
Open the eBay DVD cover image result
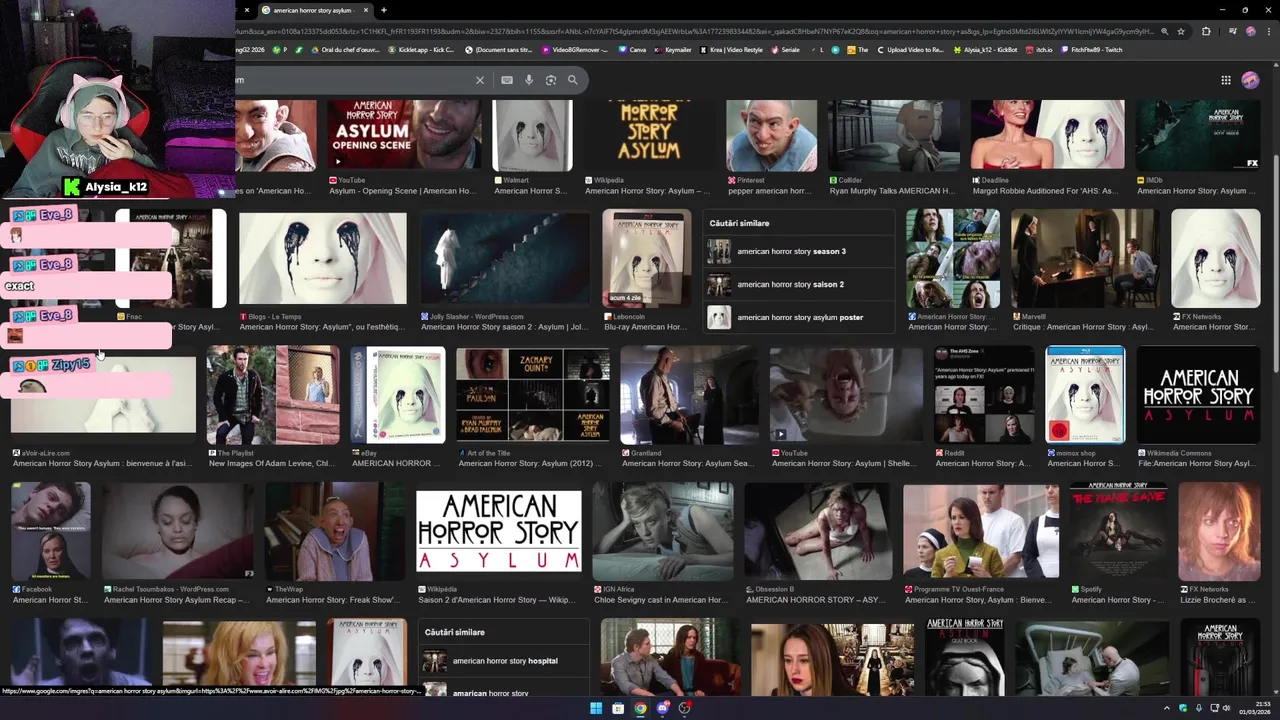click(x=398, y=395)
